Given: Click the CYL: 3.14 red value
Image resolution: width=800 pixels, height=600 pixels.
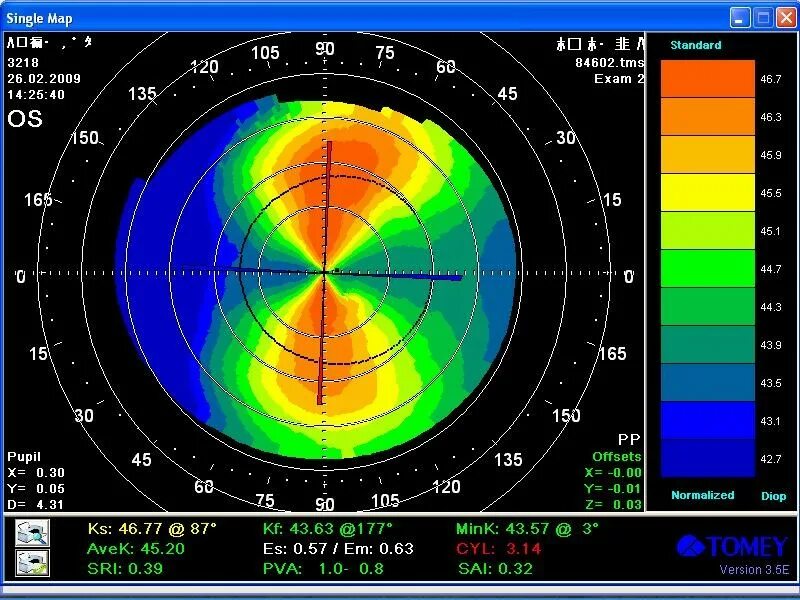Looking at the screenshot, I should click(498, 548).
